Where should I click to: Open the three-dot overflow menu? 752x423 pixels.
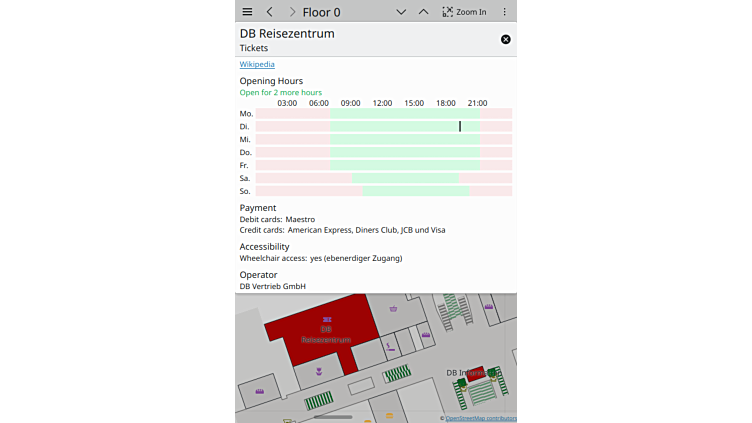(504, 12)
